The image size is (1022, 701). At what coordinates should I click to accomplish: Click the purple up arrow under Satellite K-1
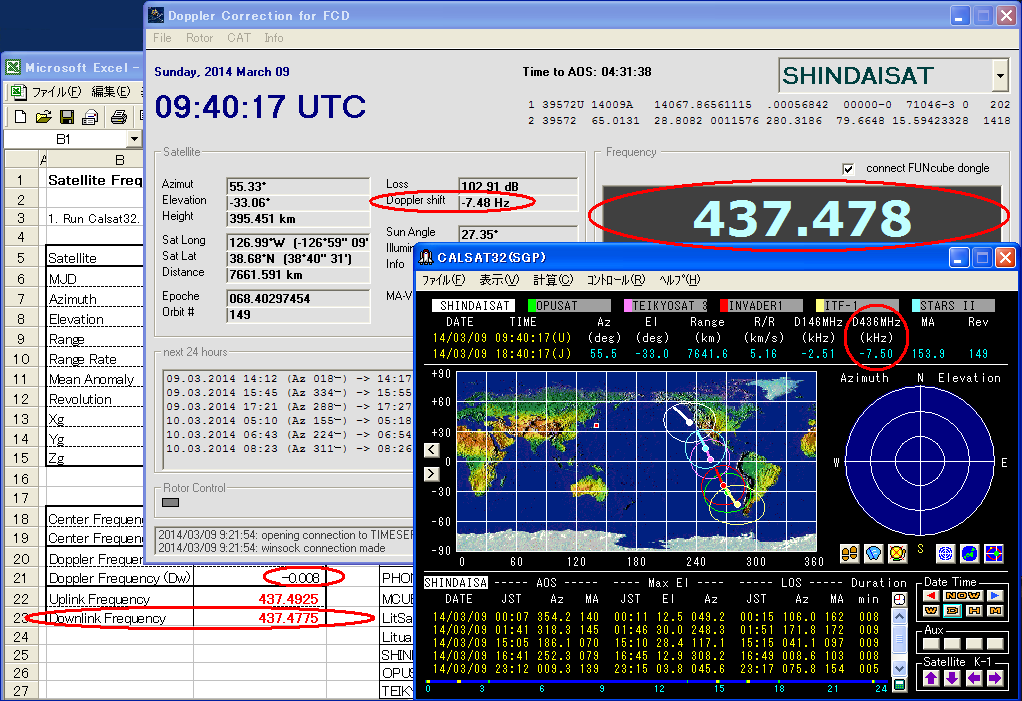(931, 678)
